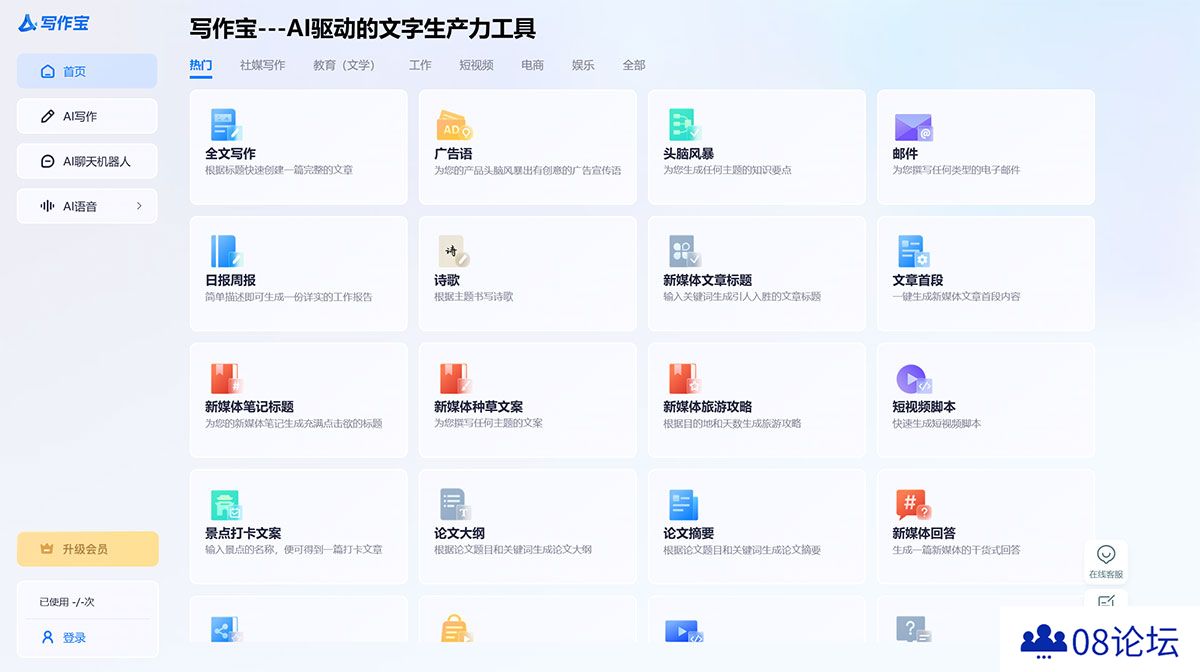Switch to the 短视频 tab
The image size is (1200, 672).
tap(476, 65)
